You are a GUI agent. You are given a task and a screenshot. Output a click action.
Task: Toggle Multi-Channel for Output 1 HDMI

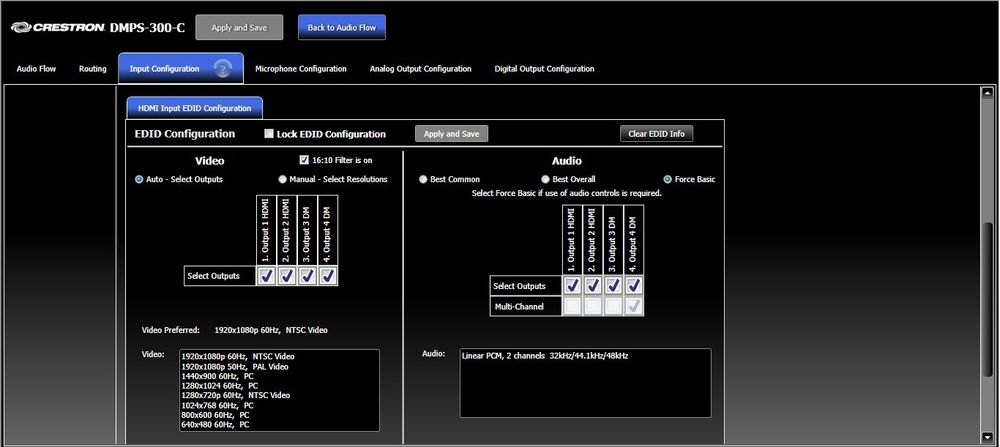(573, 306)
